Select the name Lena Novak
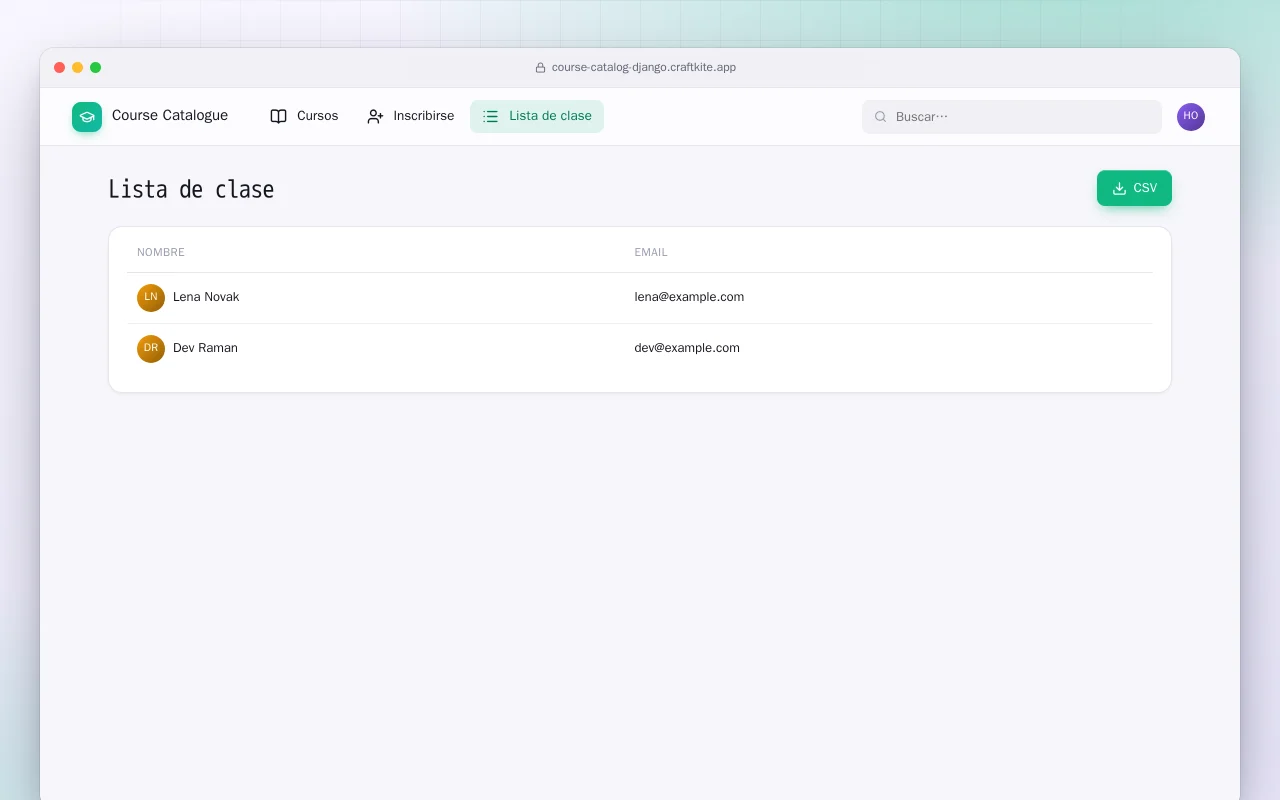The width and height of the screenshot is (1280, 800). [206, 297]
